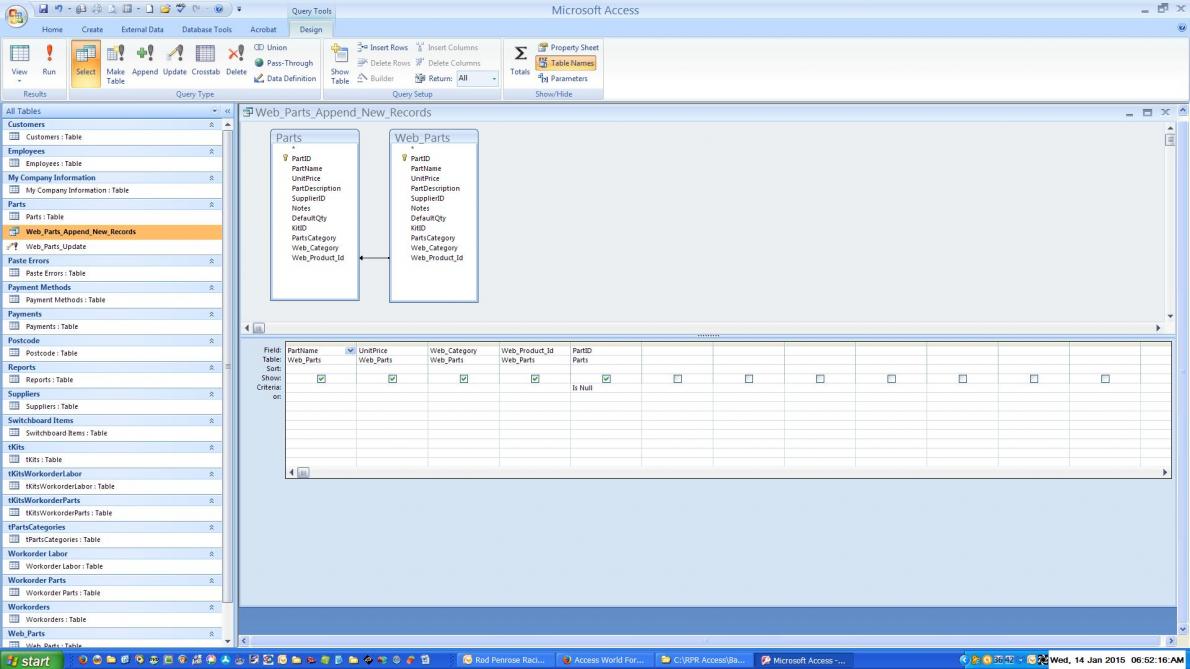Viewport: 1190px width, 669px height.
Task: Open the Return value dropdown
Action: pos(493,78)
